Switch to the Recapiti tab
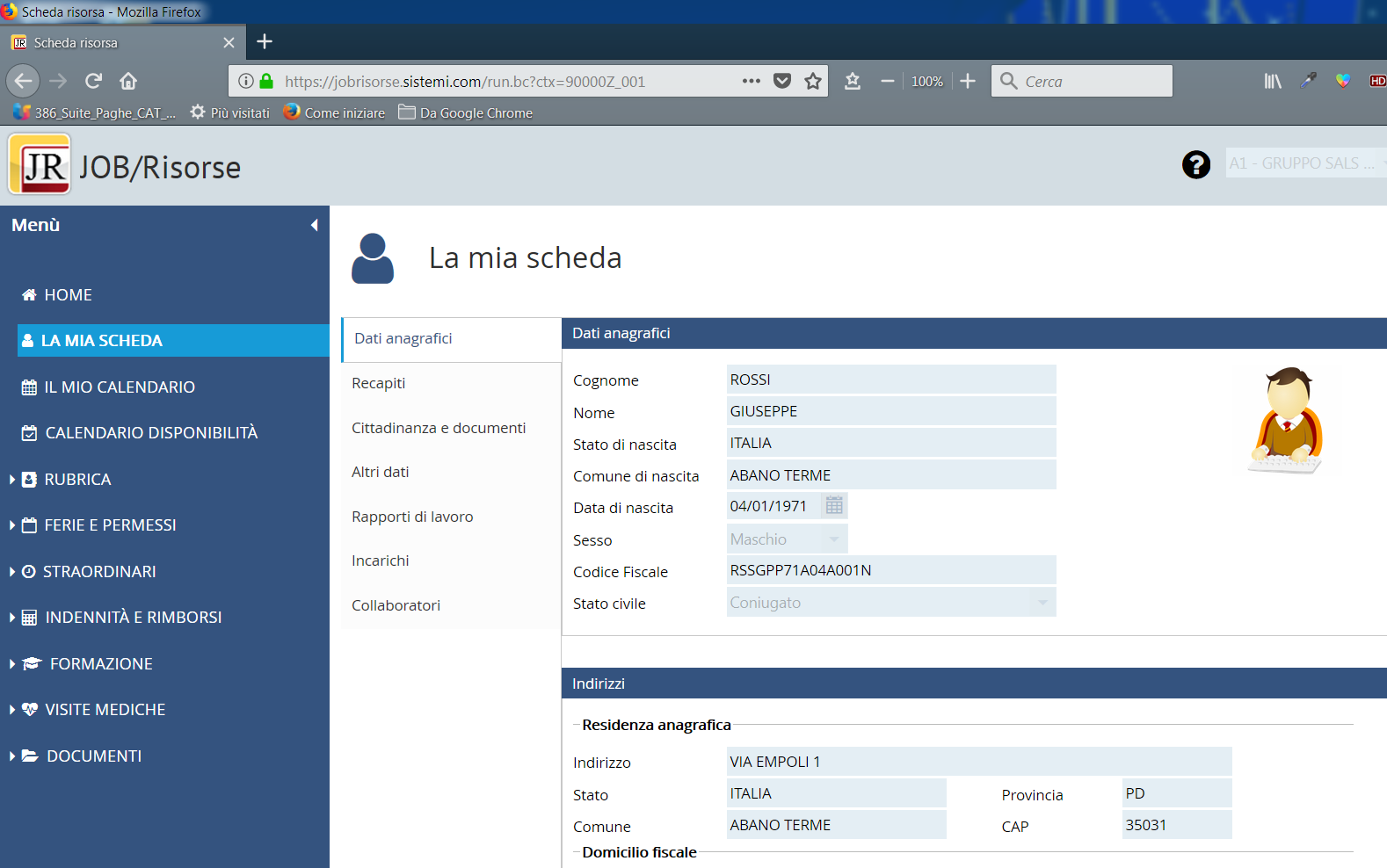 click(379, 384)
